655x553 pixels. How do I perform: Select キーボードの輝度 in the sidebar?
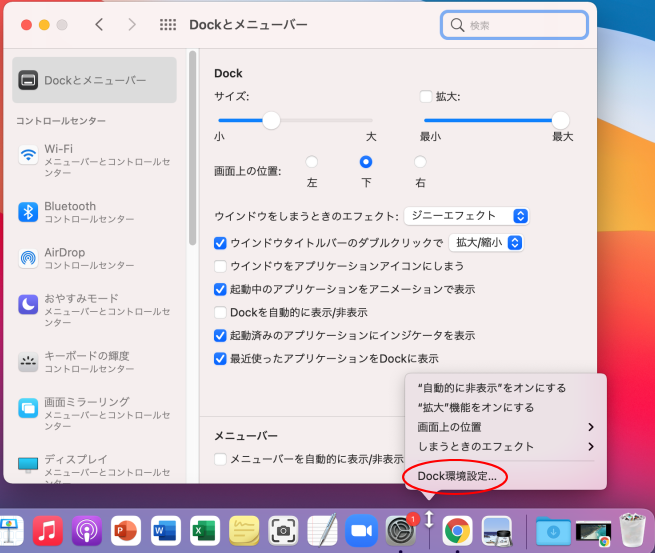click(x=94, y=362)
